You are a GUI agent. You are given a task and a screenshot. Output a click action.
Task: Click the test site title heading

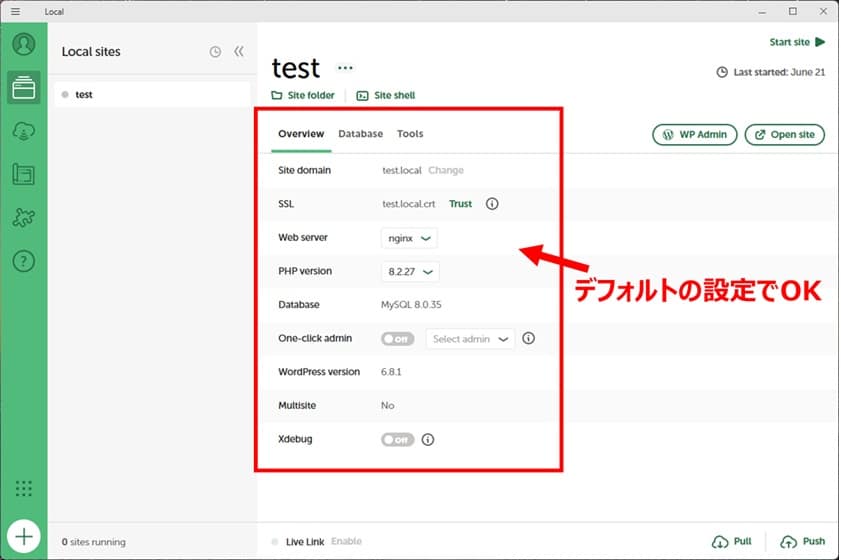(296, 69)
